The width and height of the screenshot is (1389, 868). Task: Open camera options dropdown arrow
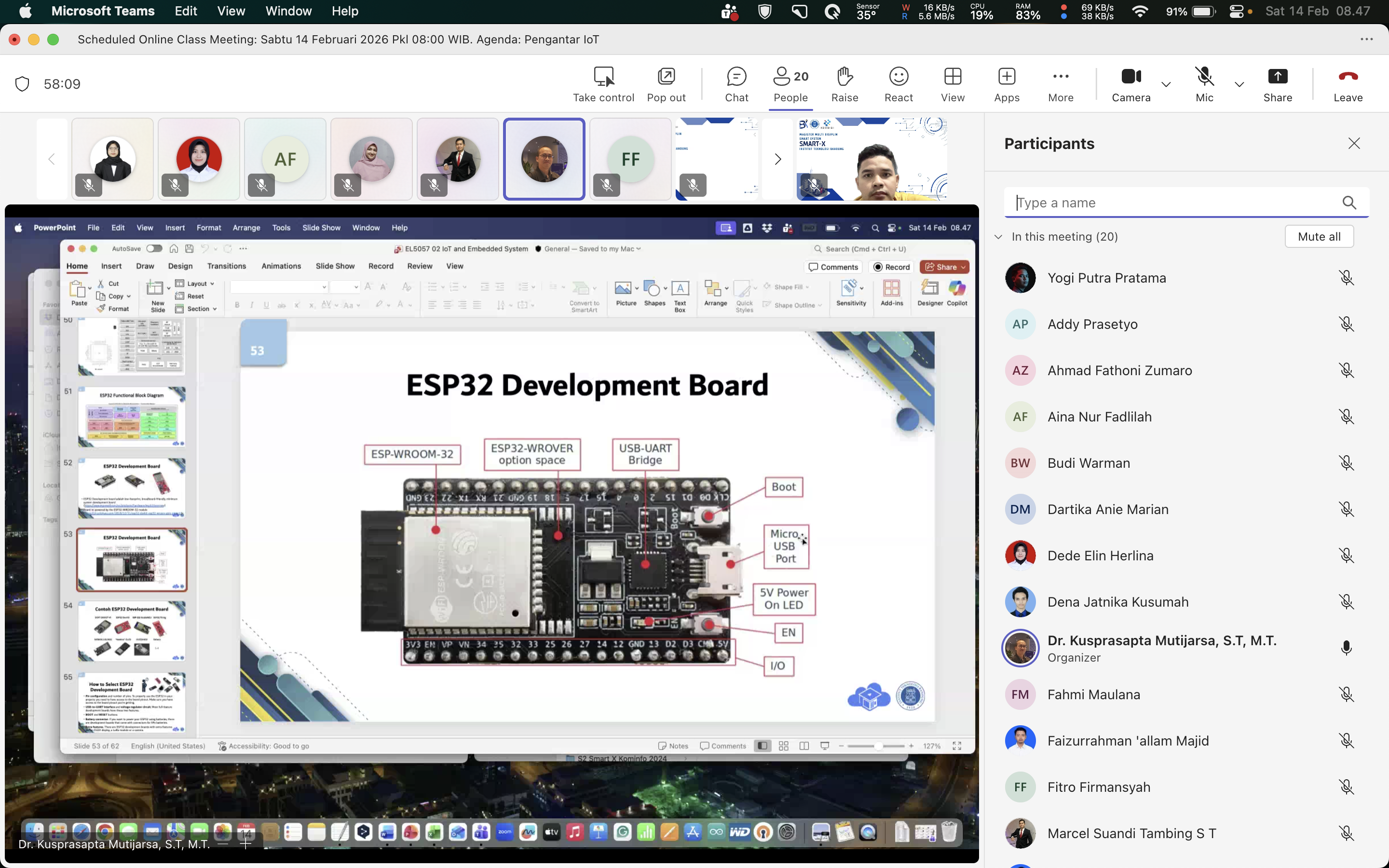[x=1166, y=84]
